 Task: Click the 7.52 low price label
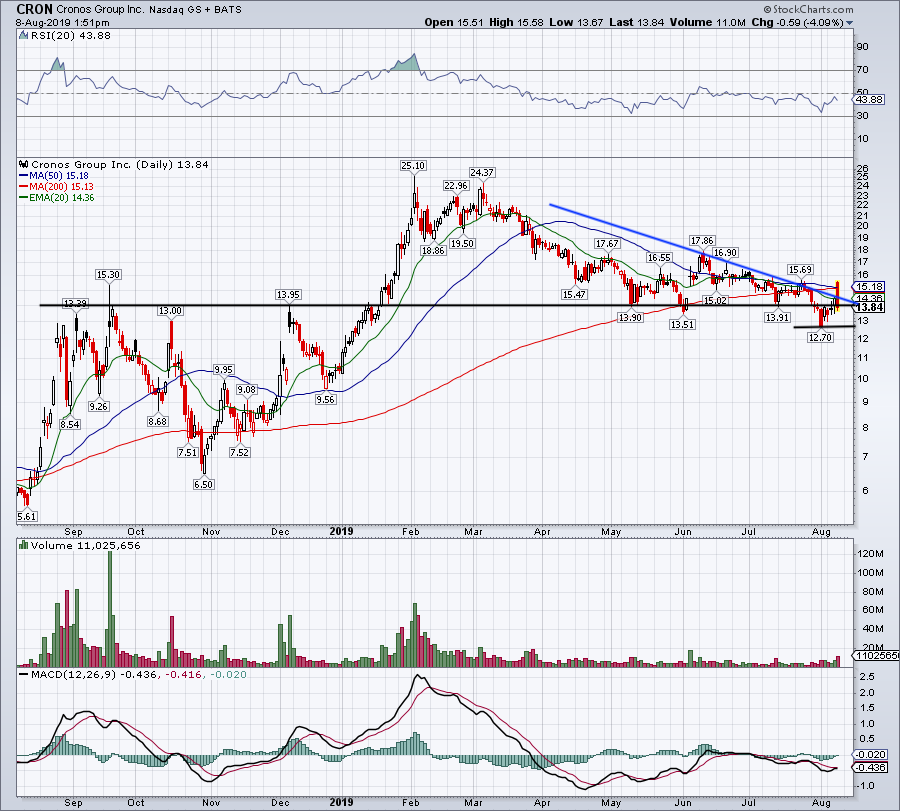(239, 452)
